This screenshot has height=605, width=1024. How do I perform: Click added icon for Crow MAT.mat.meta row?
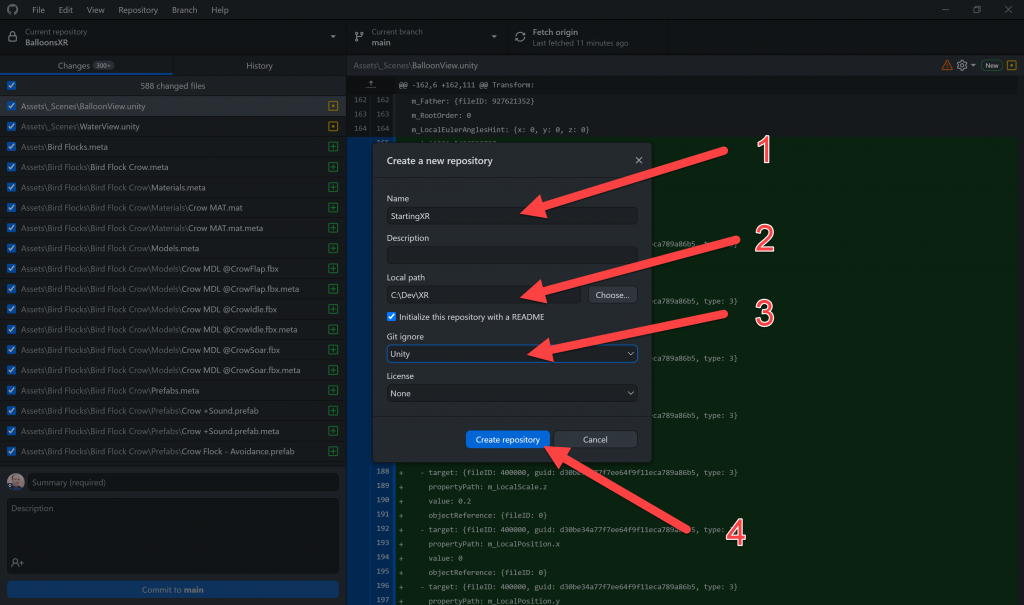pyautogui.click(x=333, y=227)
